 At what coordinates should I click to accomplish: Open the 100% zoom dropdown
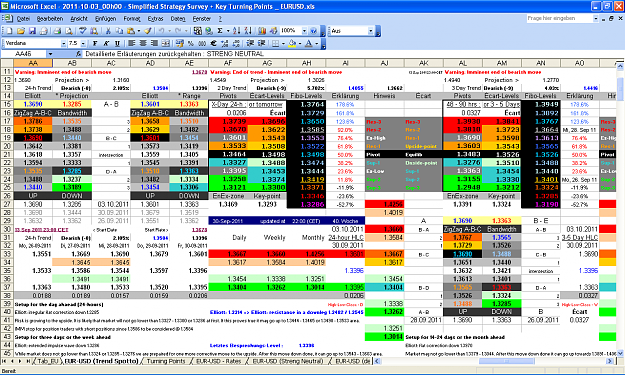(x=304, y=31)
